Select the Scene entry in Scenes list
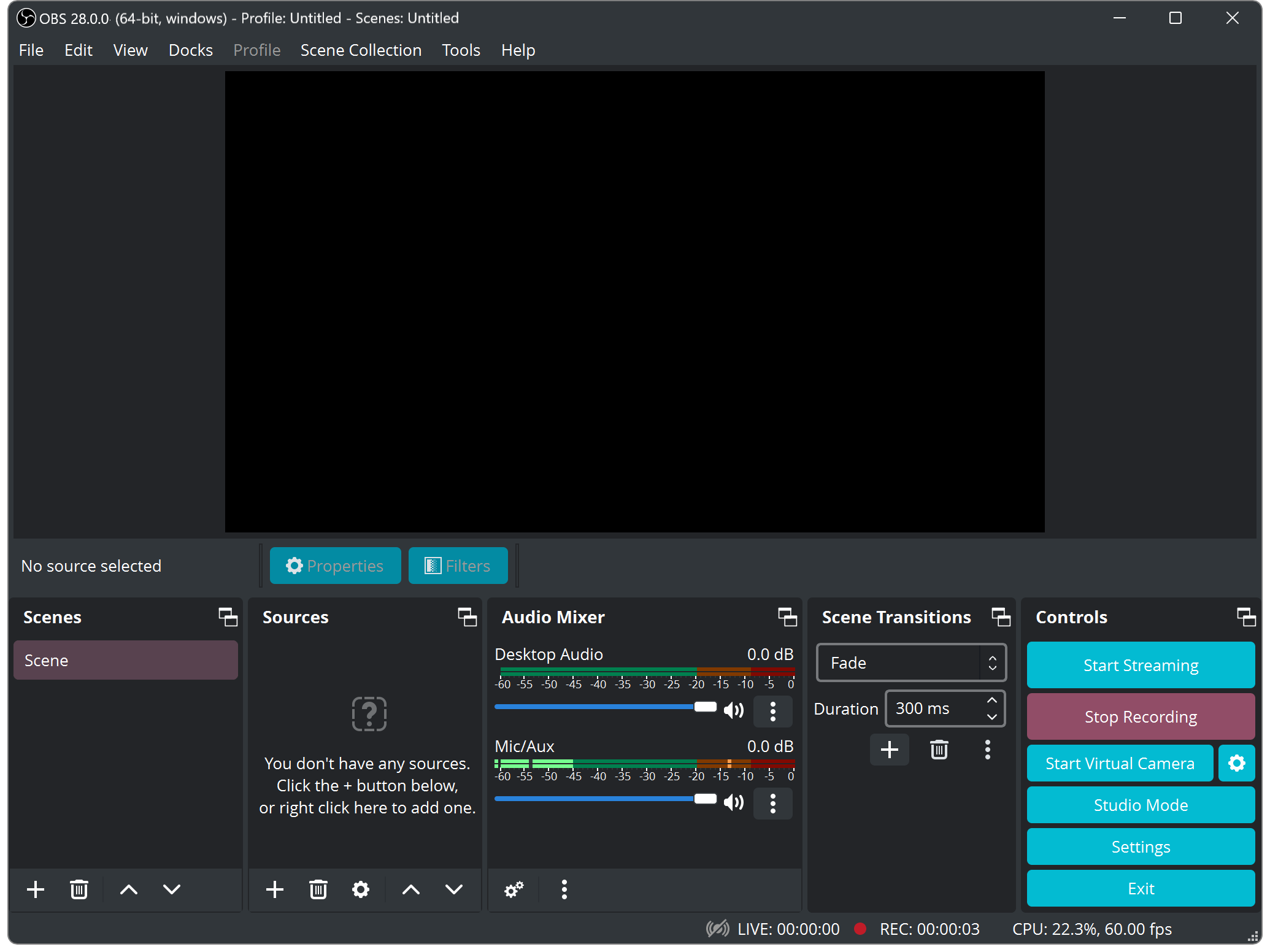 (x=125, y=660)
